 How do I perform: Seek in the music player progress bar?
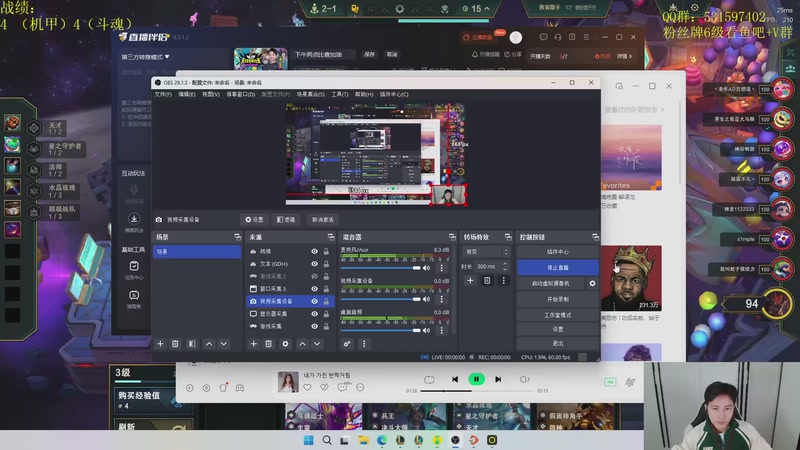[x=477, y=391]
